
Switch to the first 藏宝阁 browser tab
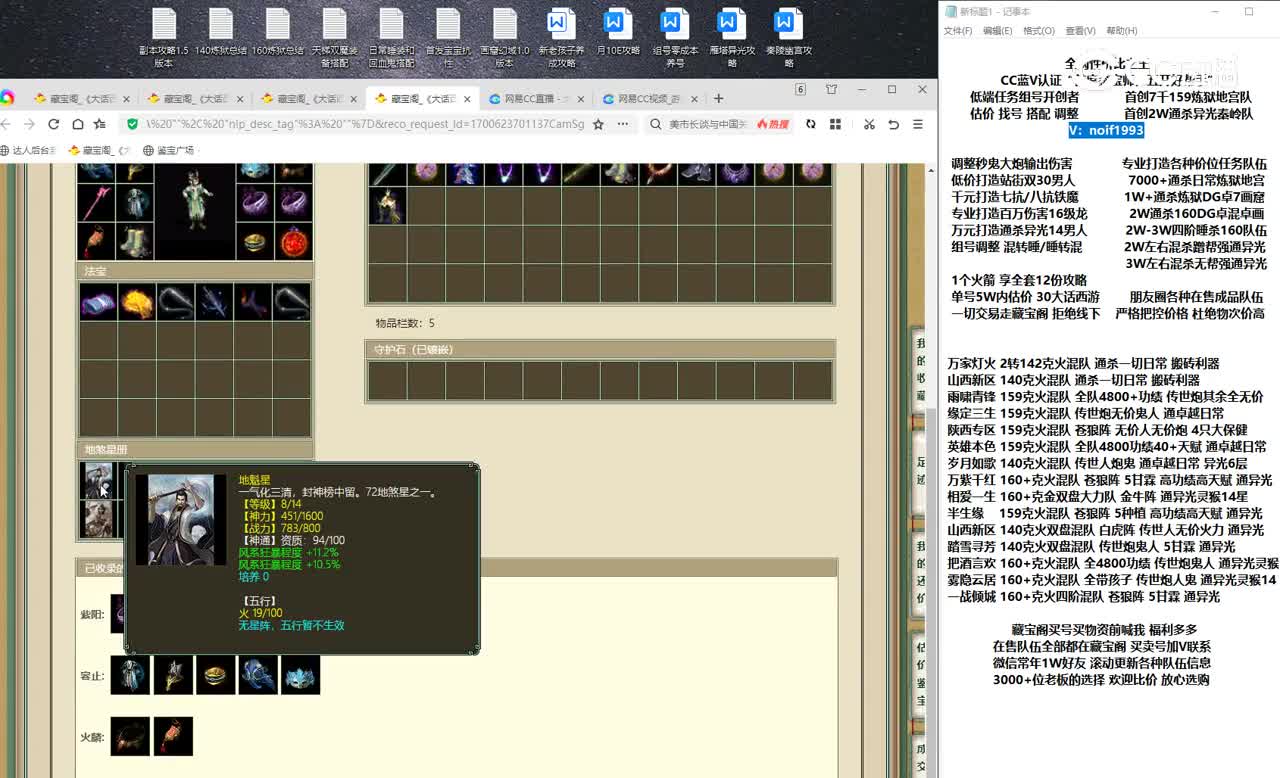(x=80, y=98)
